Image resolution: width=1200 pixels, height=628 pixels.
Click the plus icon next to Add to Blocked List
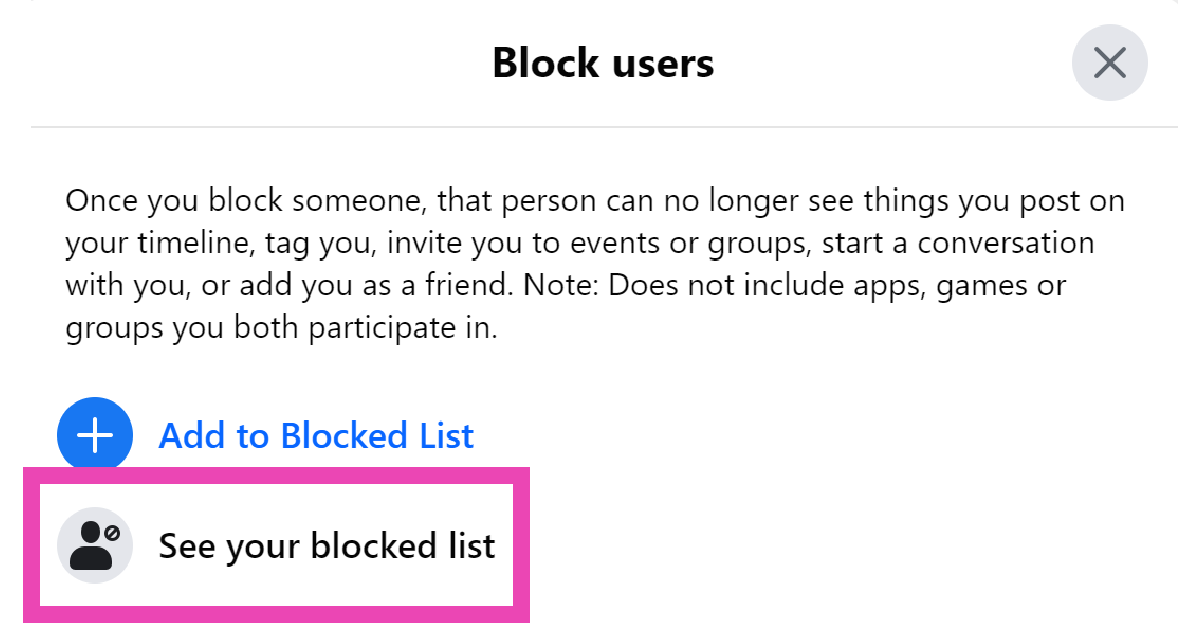coord(95,435)
